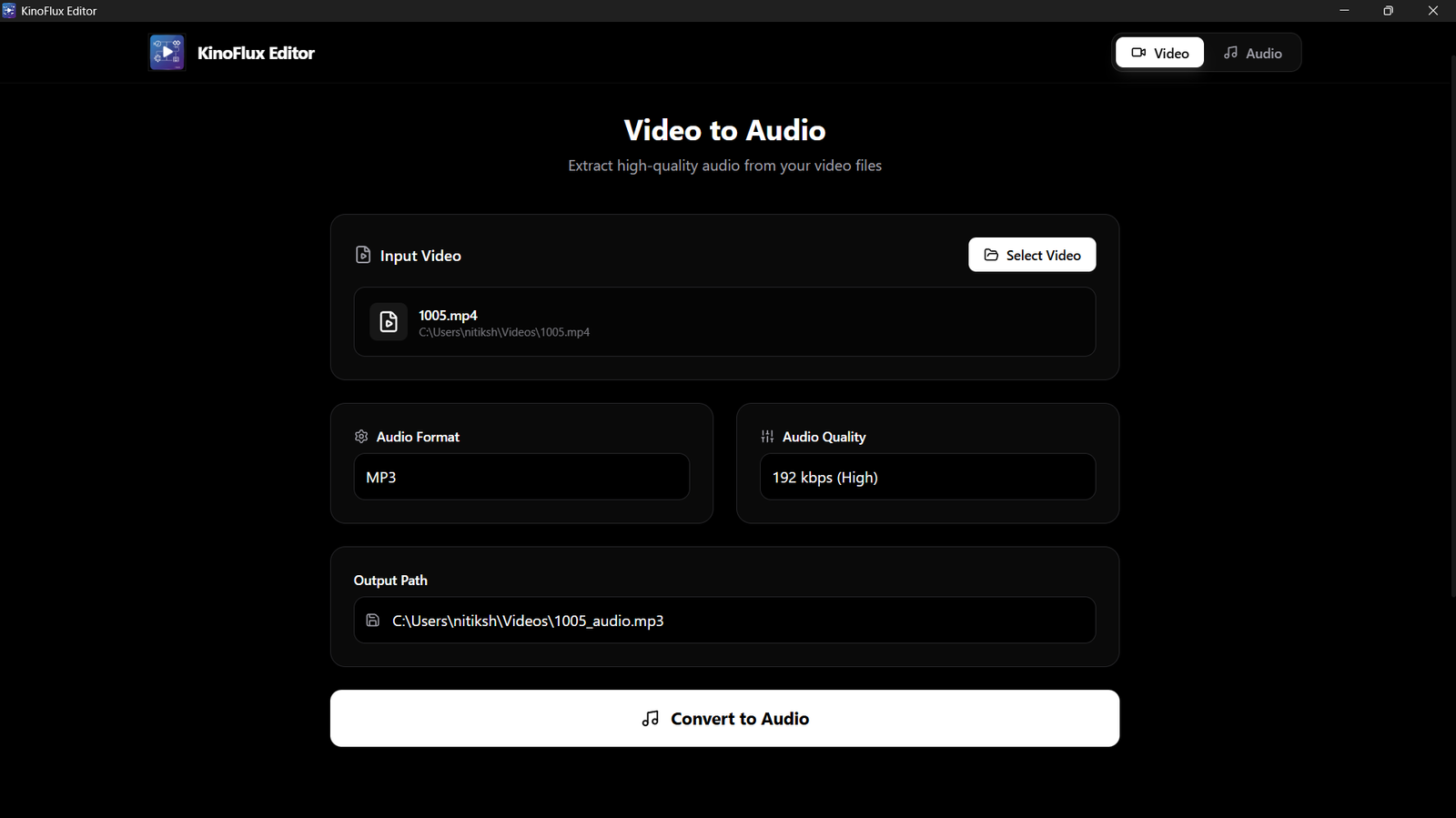Expand the 192 kbps (High) quality dropdown
Screen dimensions: 1456x818
(927, 477)
